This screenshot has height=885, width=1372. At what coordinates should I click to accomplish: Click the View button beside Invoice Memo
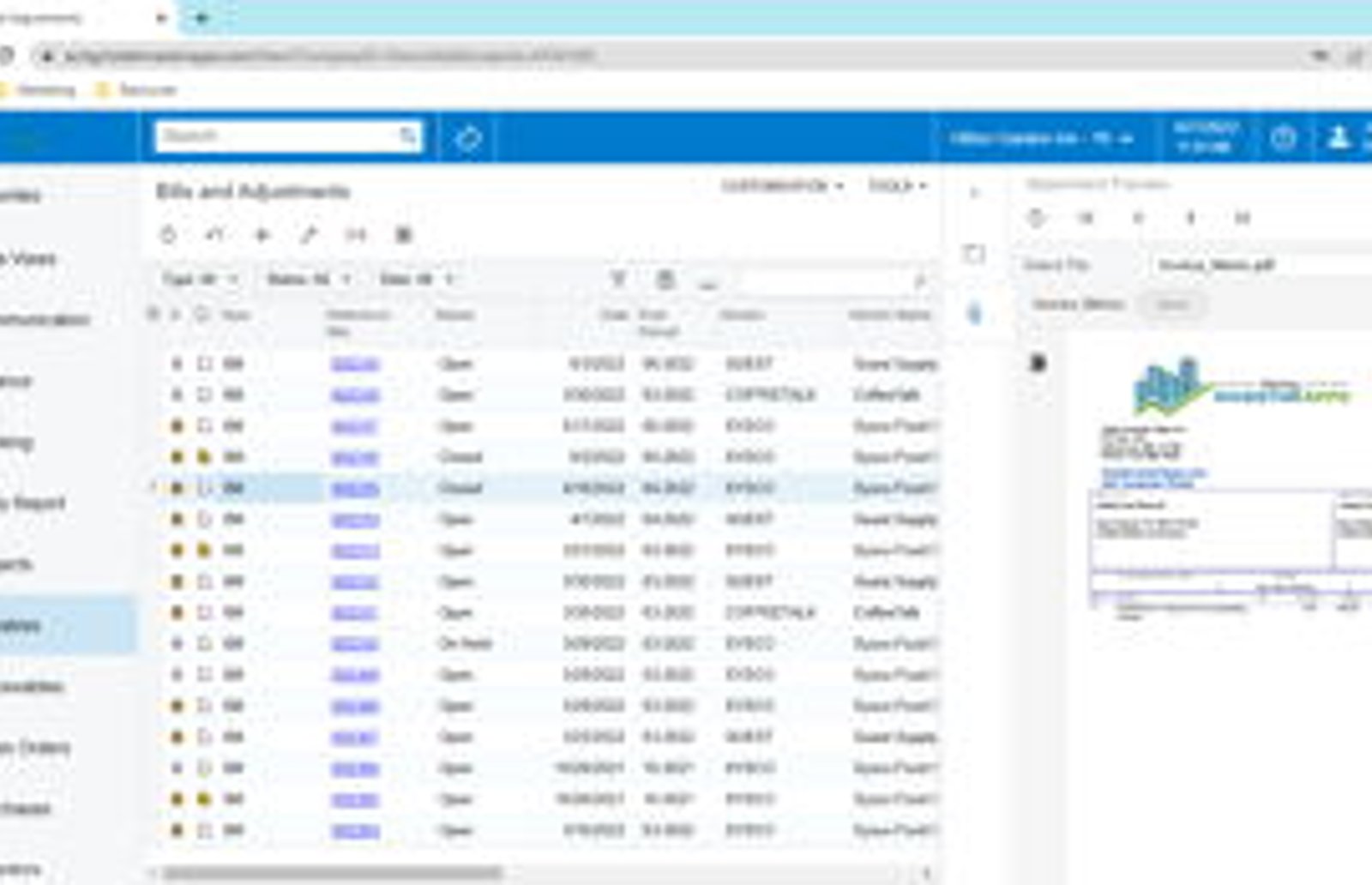1172,304
